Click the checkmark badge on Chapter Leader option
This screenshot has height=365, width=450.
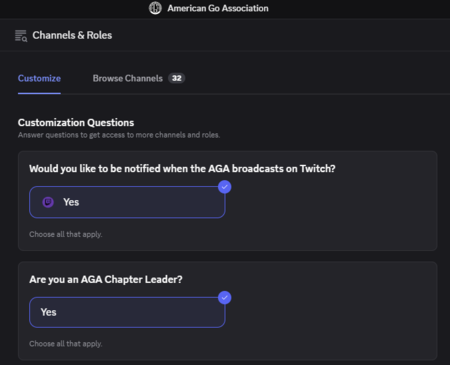[x=225, y=298]
